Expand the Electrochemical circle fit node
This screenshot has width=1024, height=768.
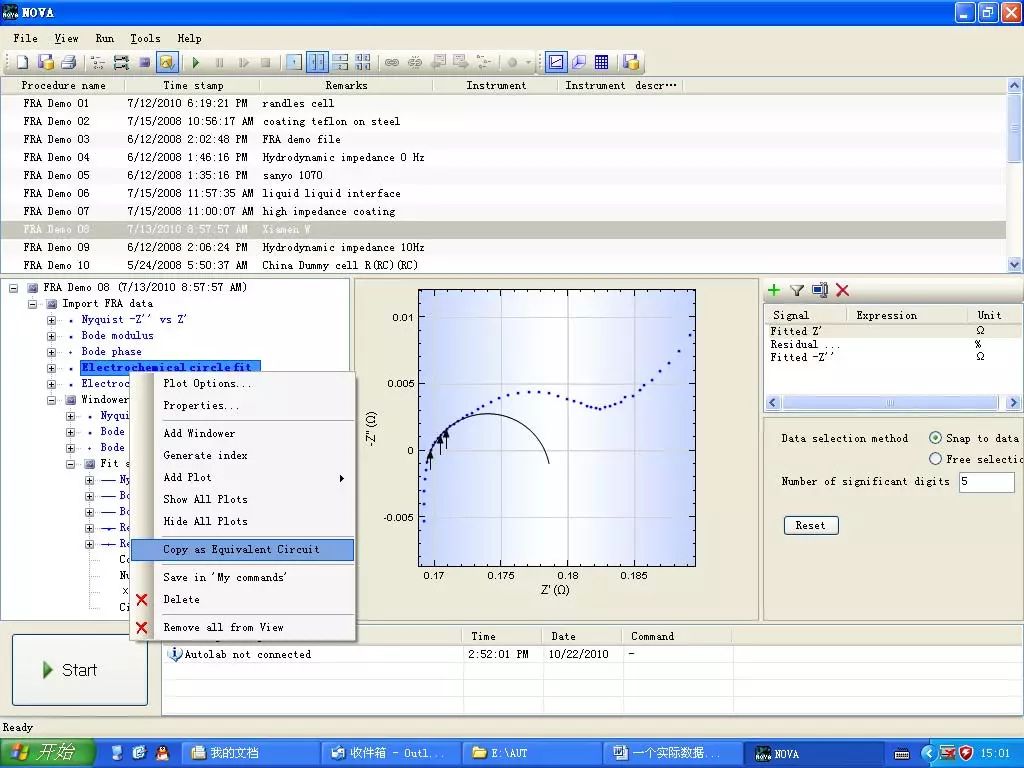[x=52, y=368]
